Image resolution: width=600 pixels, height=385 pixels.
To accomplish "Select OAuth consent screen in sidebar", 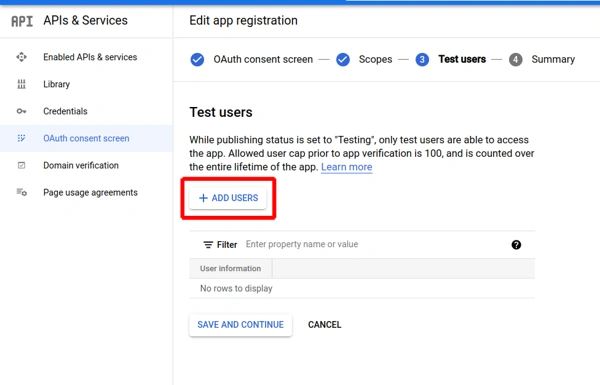I will click(86, 138).
